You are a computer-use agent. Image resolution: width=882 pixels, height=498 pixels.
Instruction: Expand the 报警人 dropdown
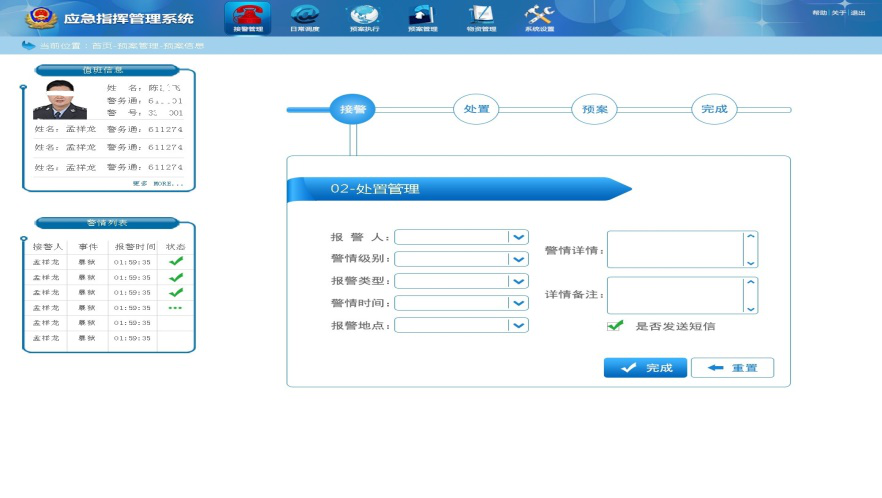tap(518, 237)
